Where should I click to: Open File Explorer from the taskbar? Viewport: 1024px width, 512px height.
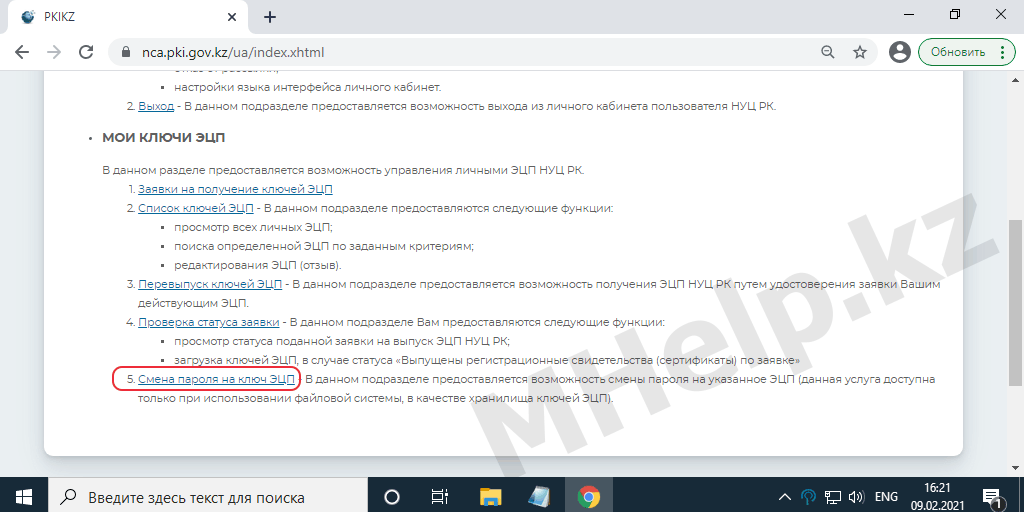[490, 497]
